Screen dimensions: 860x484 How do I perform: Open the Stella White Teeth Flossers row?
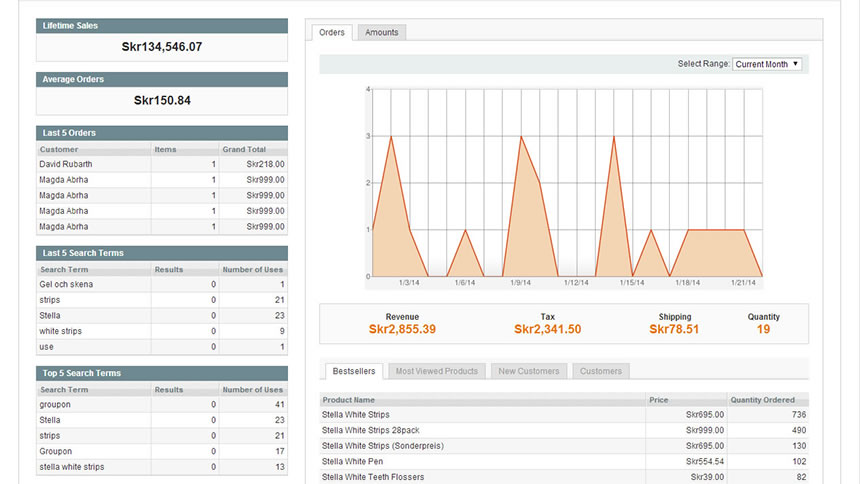[373, 478]
